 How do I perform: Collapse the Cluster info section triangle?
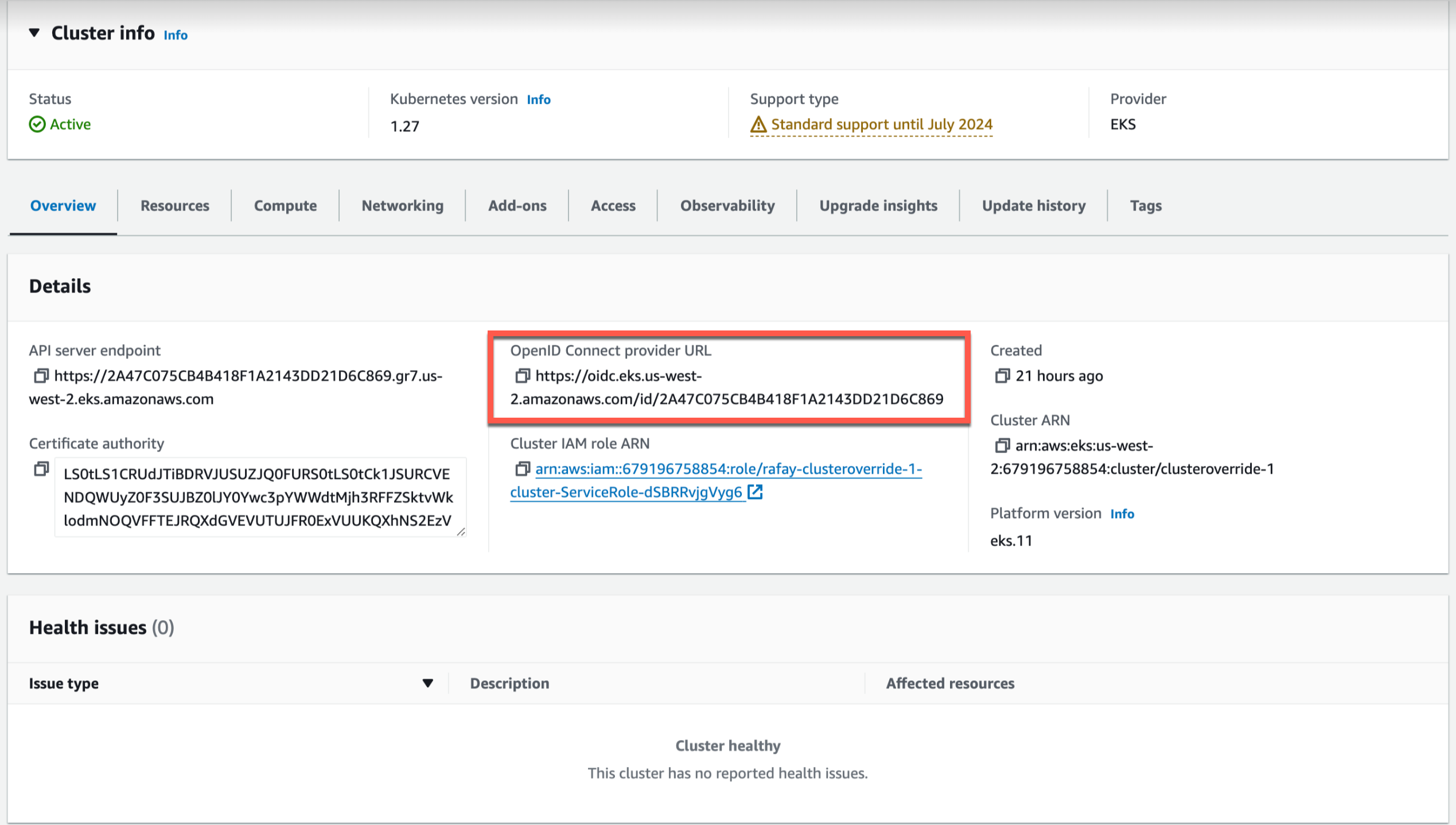(x=34, y=33)
